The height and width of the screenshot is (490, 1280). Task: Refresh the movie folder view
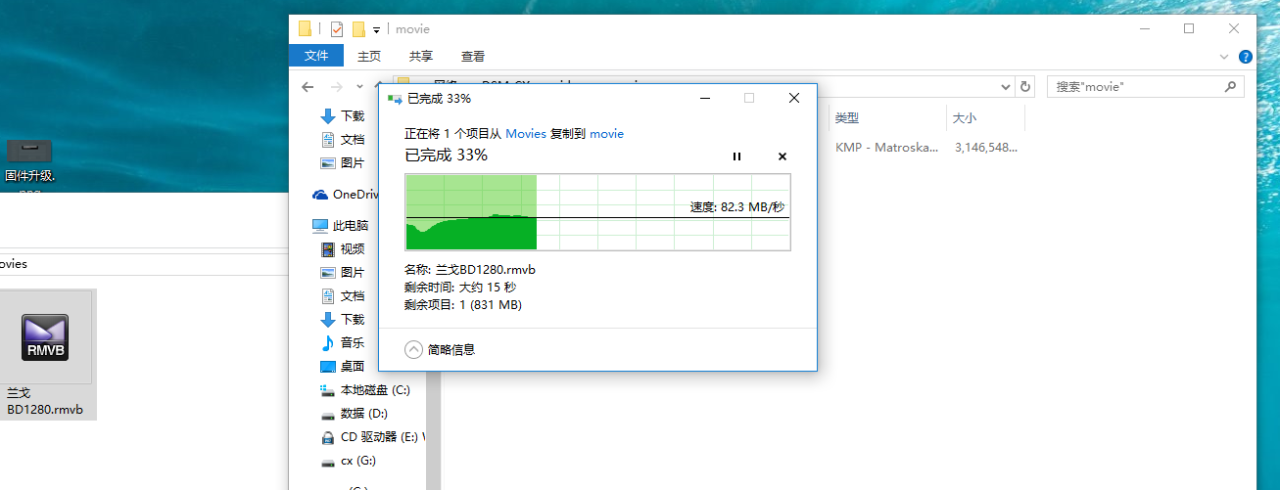[1024, 87]
